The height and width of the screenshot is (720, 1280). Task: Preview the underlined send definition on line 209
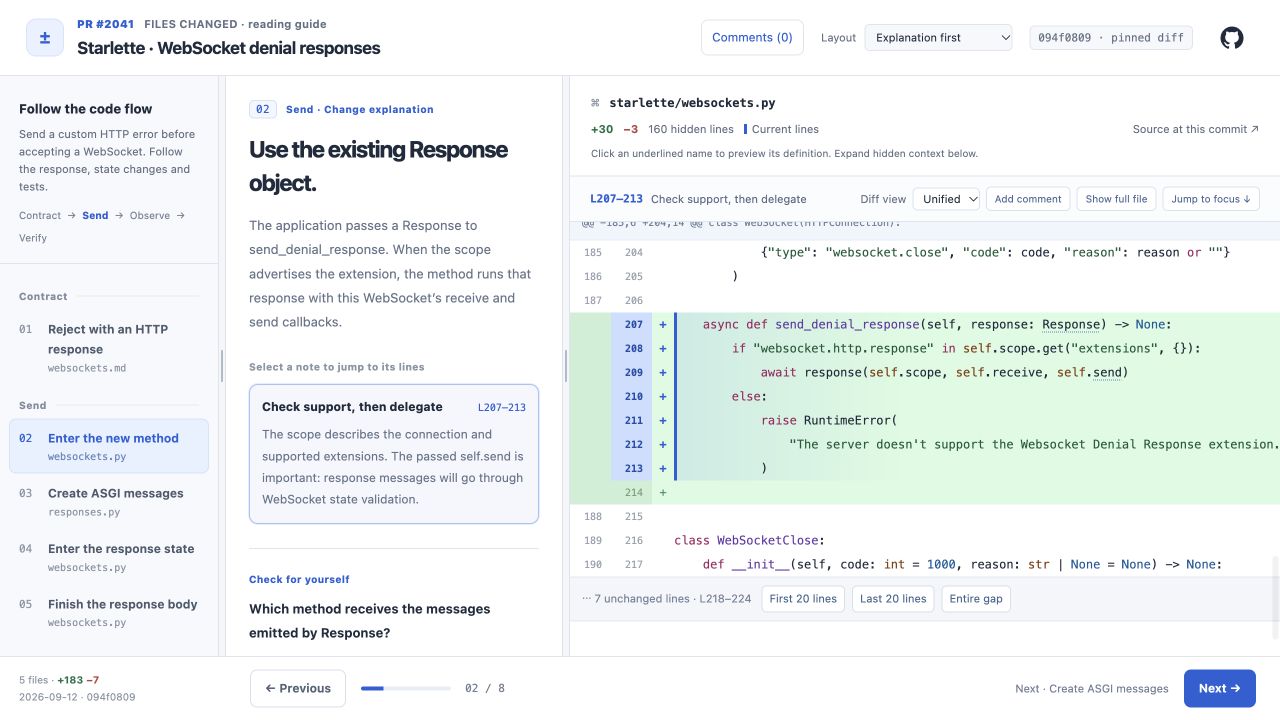coord(1106,372)
